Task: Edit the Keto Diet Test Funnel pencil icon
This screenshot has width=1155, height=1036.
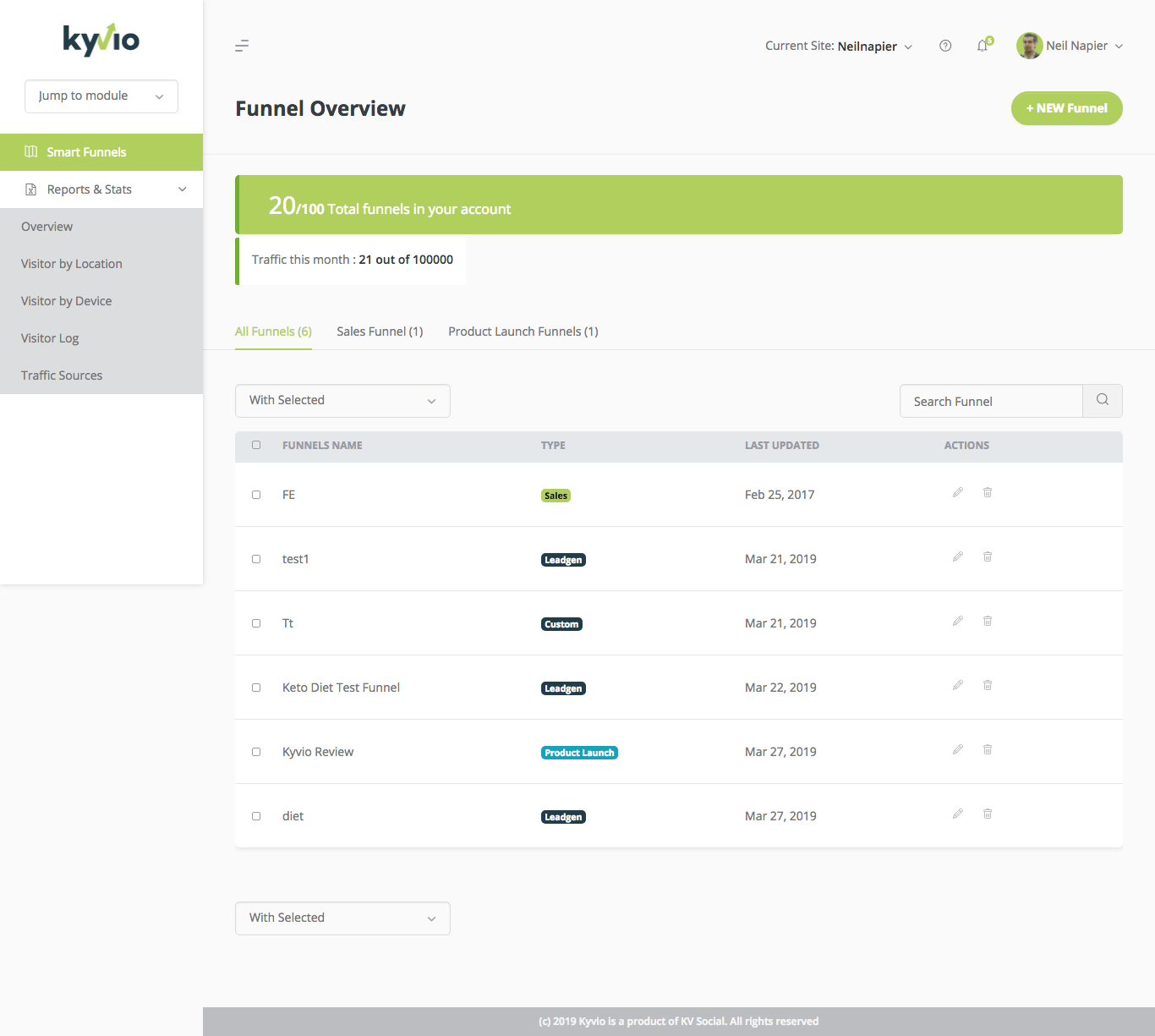Action: 958,685
